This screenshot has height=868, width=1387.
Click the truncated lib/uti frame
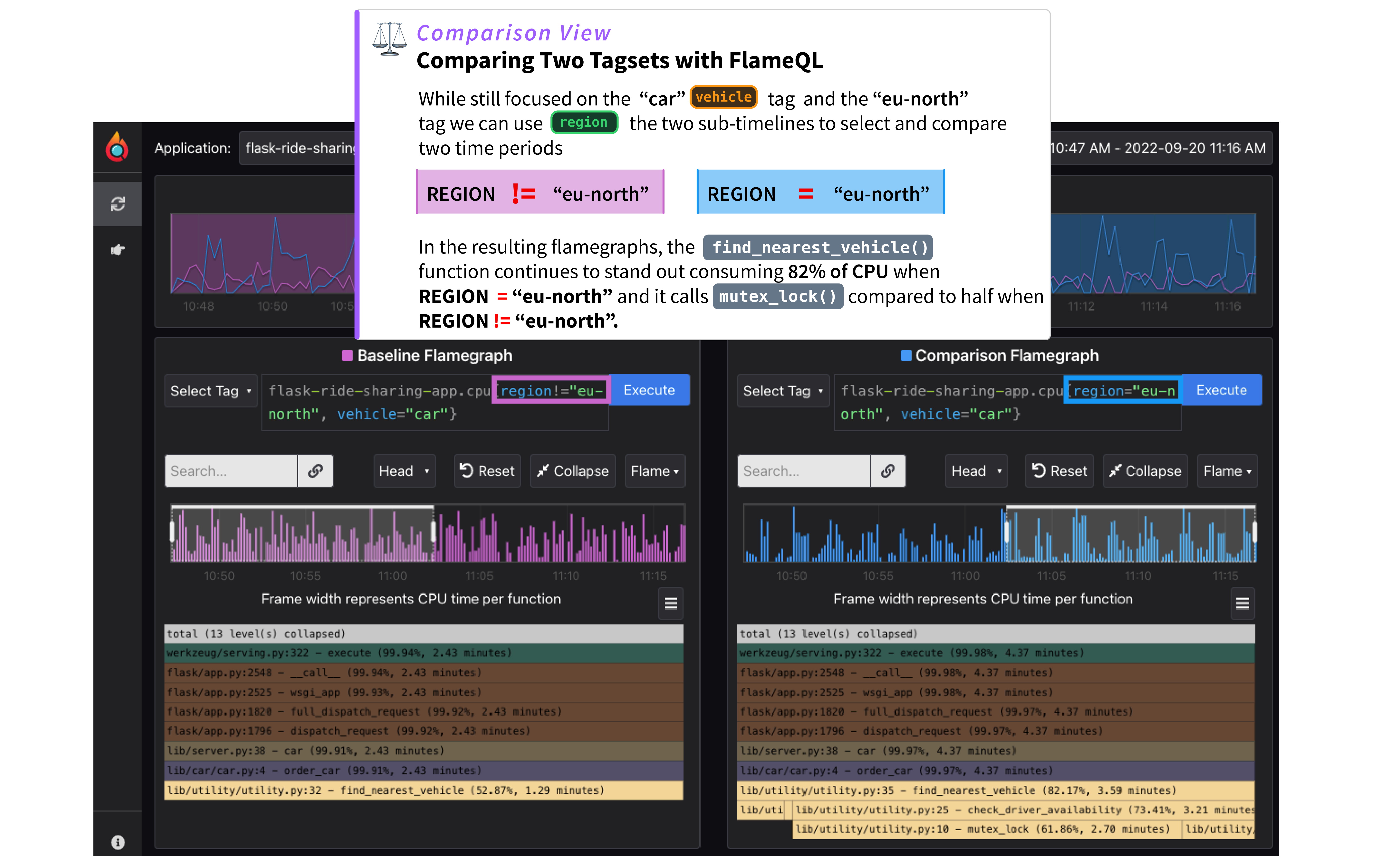(x=761, y=810)
